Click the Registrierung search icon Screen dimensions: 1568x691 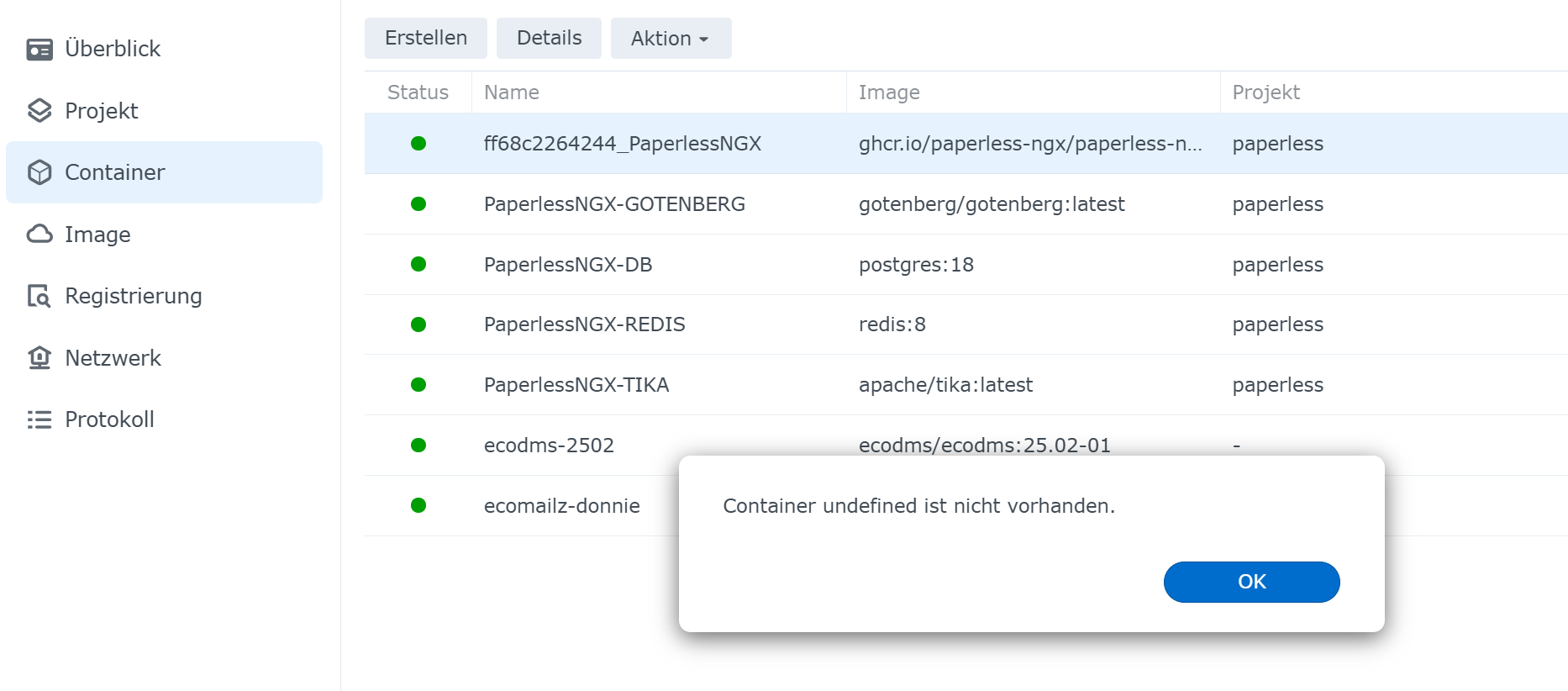[x=39, y=296]
